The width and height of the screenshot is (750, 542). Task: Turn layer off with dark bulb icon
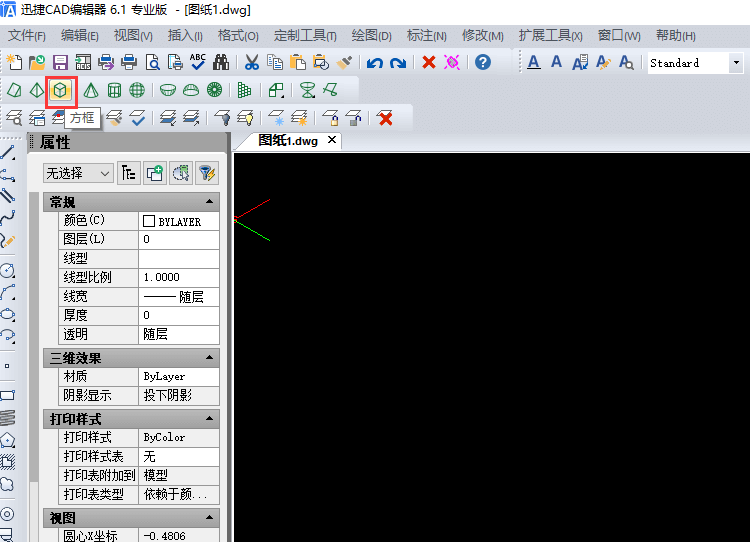click(222, 118)
